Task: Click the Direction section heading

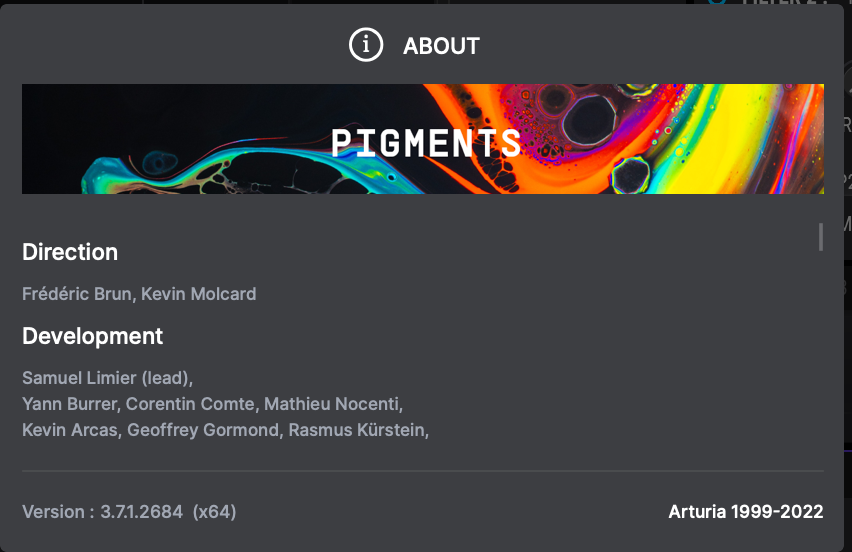Action: 70,252
